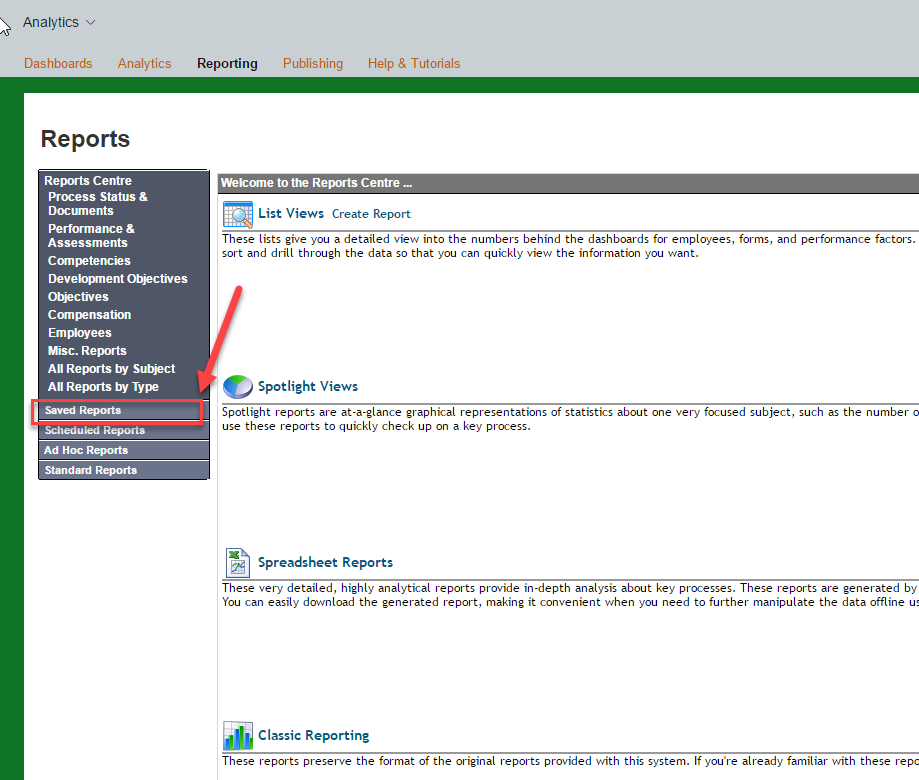Open Development Objectives reports
This screenshot has width=919, height=780.
click(x=118, y=279)
